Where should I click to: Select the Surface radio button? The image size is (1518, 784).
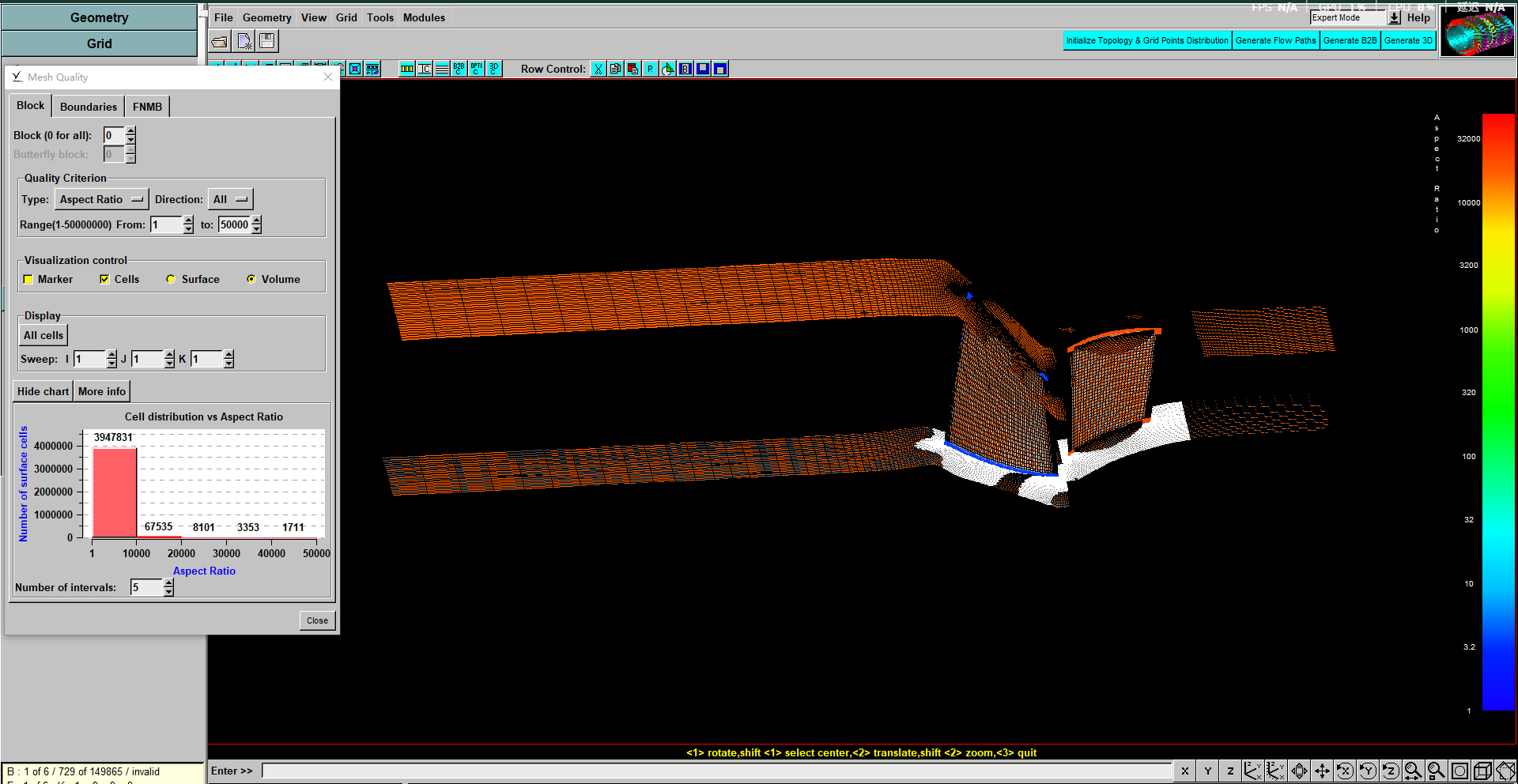tap(171, 280)
